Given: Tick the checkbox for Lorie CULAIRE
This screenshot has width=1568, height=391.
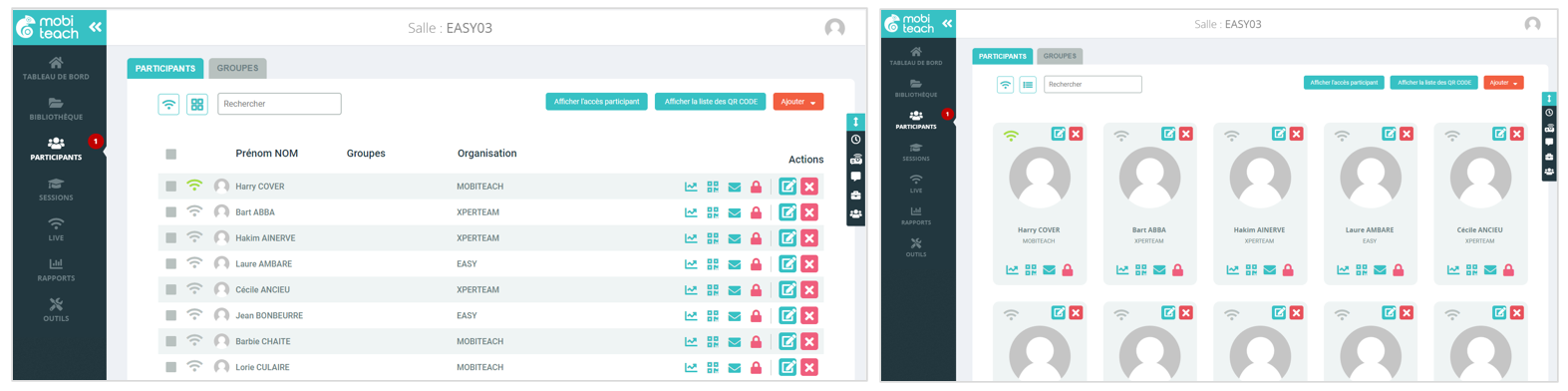Looking at the screenshot, I should point(171,368).
